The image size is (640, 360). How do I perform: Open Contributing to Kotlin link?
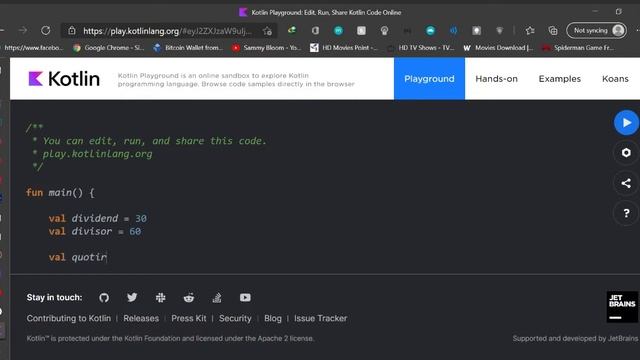[x=69, y=318]
